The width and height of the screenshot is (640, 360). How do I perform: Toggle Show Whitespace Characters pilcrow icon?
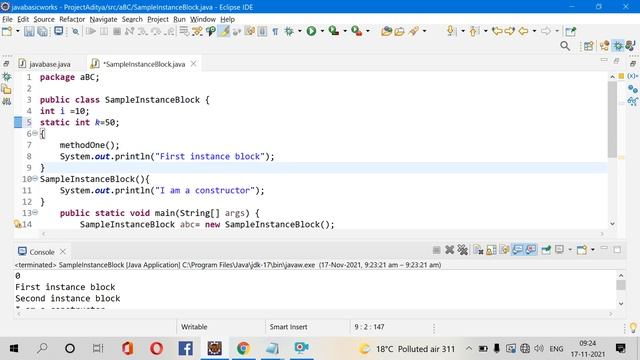point(276,31)
